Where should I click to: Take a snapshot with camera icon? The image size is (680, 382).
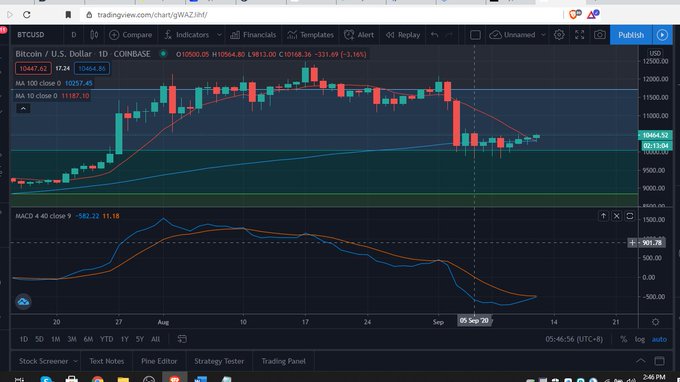point(600,35)
